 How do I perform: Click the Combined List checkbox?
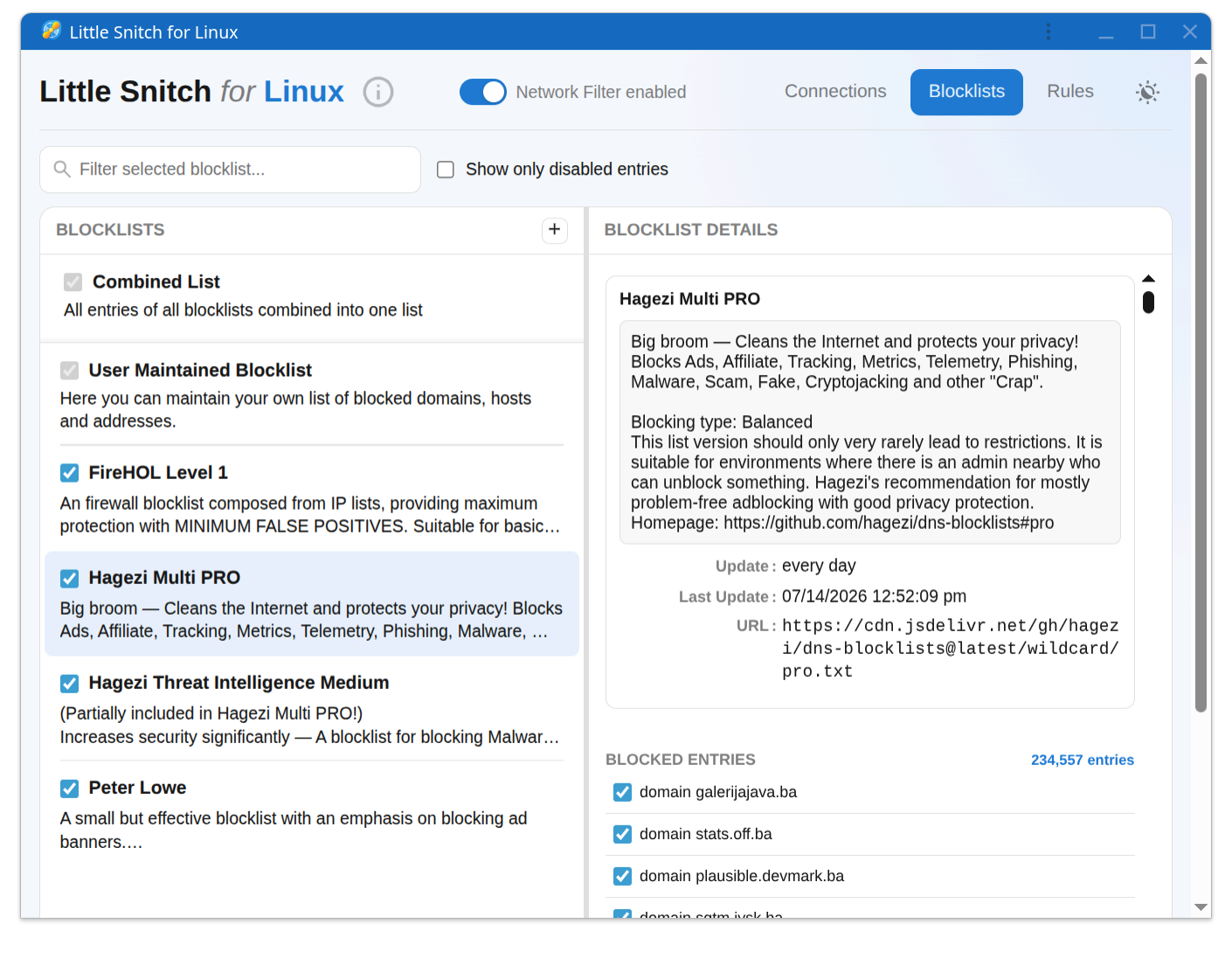(x=73, y=282)
